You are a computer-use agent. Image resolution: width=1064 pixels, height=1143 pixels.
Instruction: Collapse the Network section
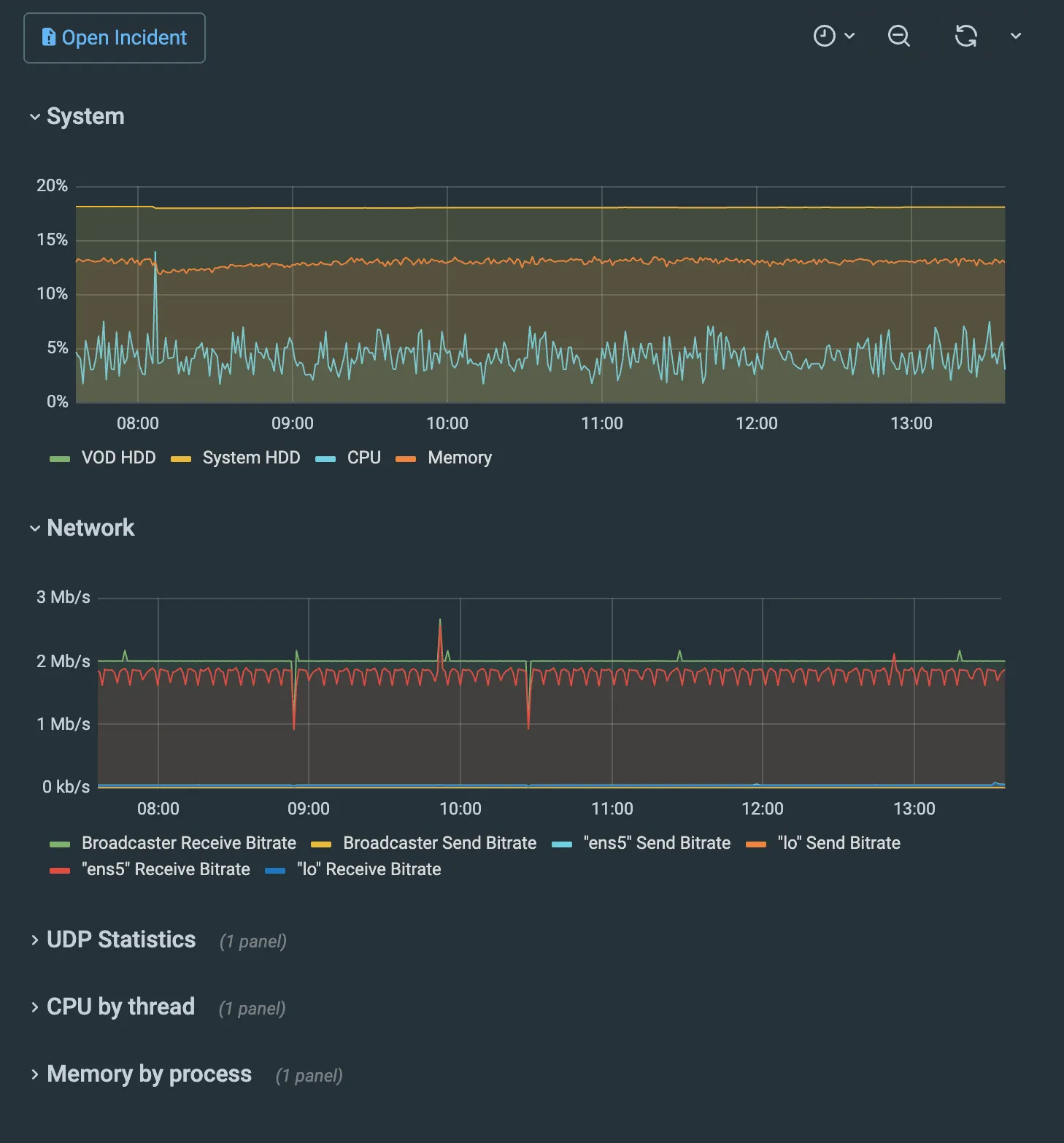pyautogui.click(x=82, y=528)
